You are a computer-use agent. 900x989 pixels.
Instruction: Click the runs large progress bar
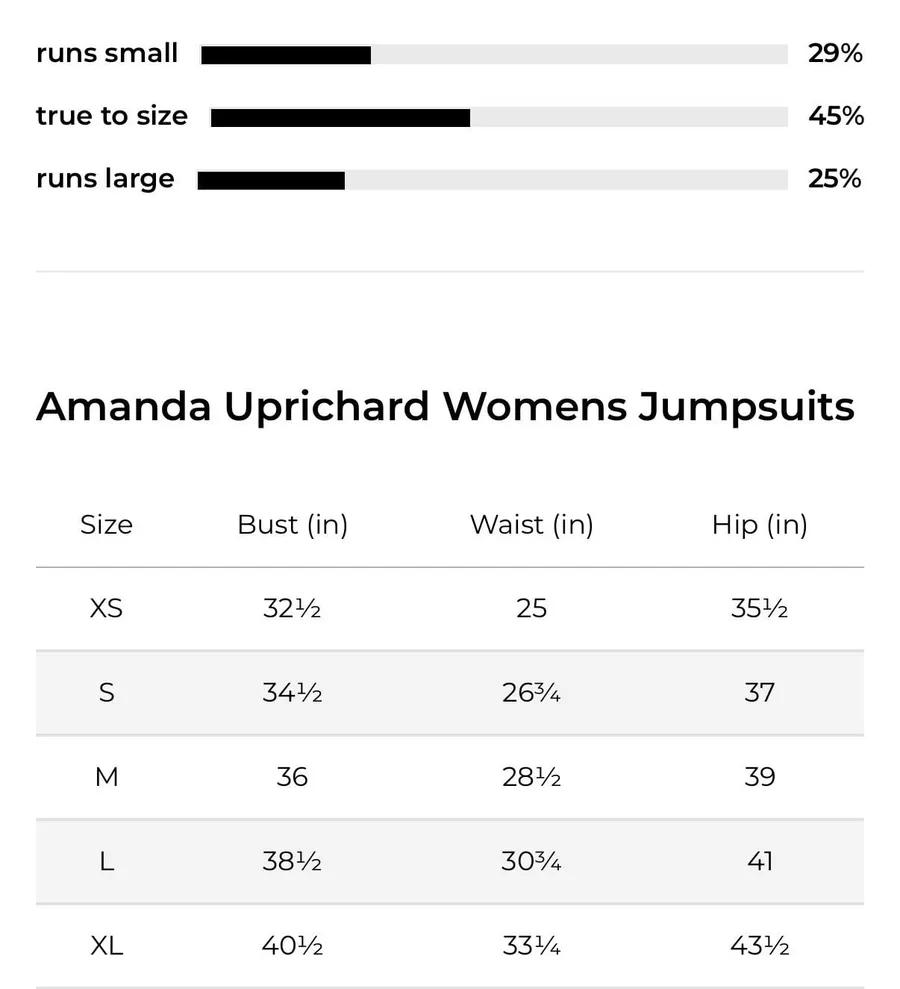493,180
